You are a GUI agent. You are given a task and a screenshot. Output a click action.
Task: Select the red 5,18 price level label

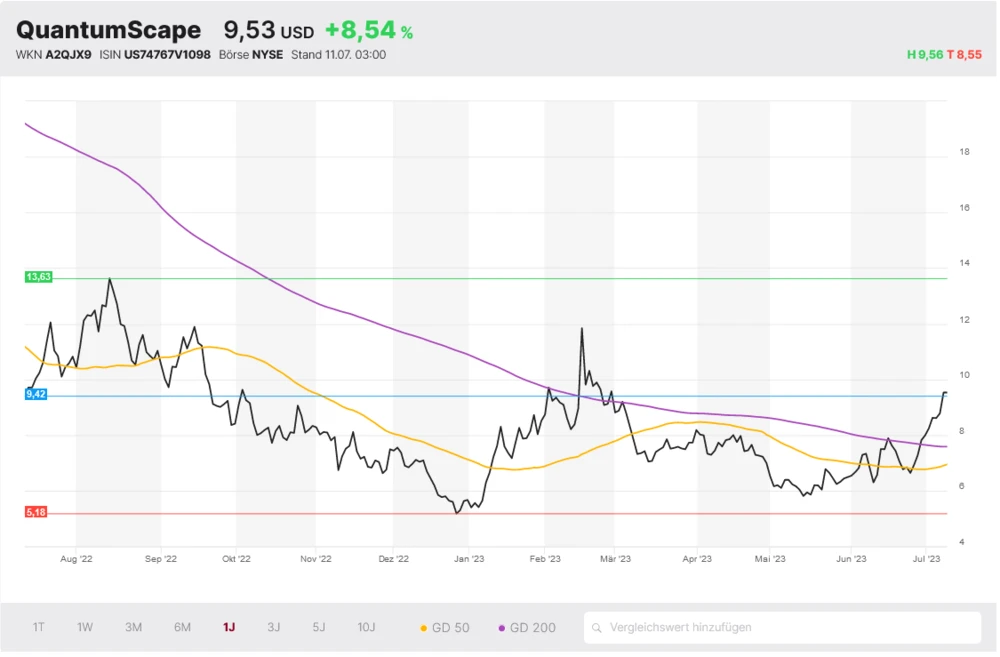(36, 512)
